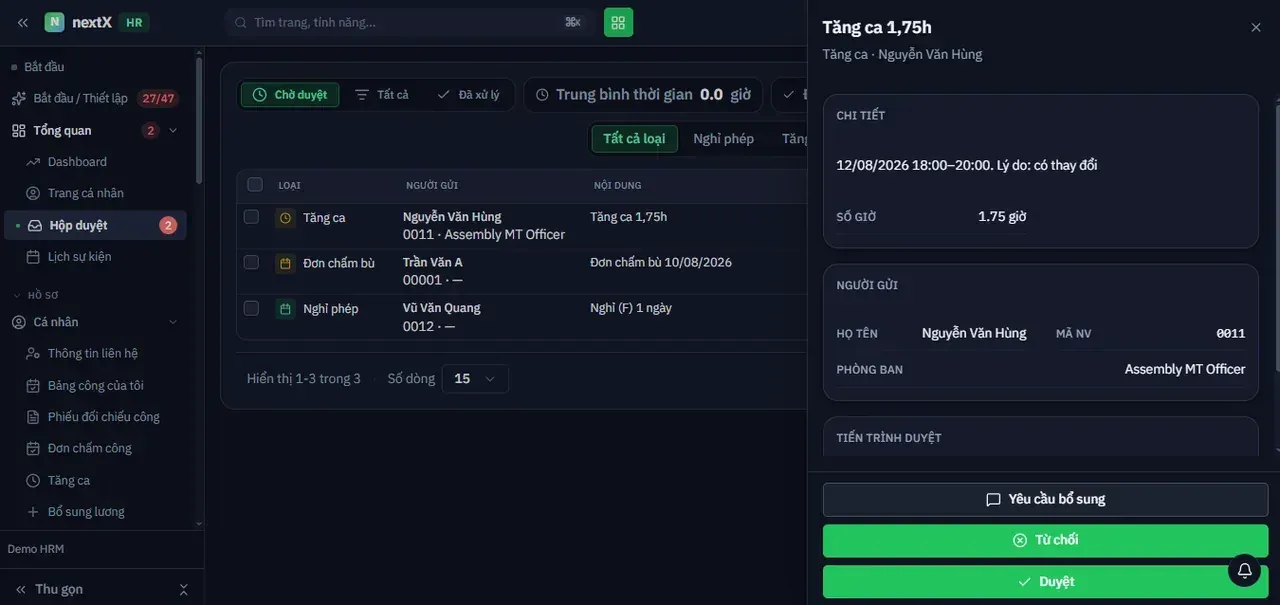This screenshot has width=1280, height=605.
Task: Open the Số dòng rows-per-page dropdown
Action: click(x=475, y=379)
